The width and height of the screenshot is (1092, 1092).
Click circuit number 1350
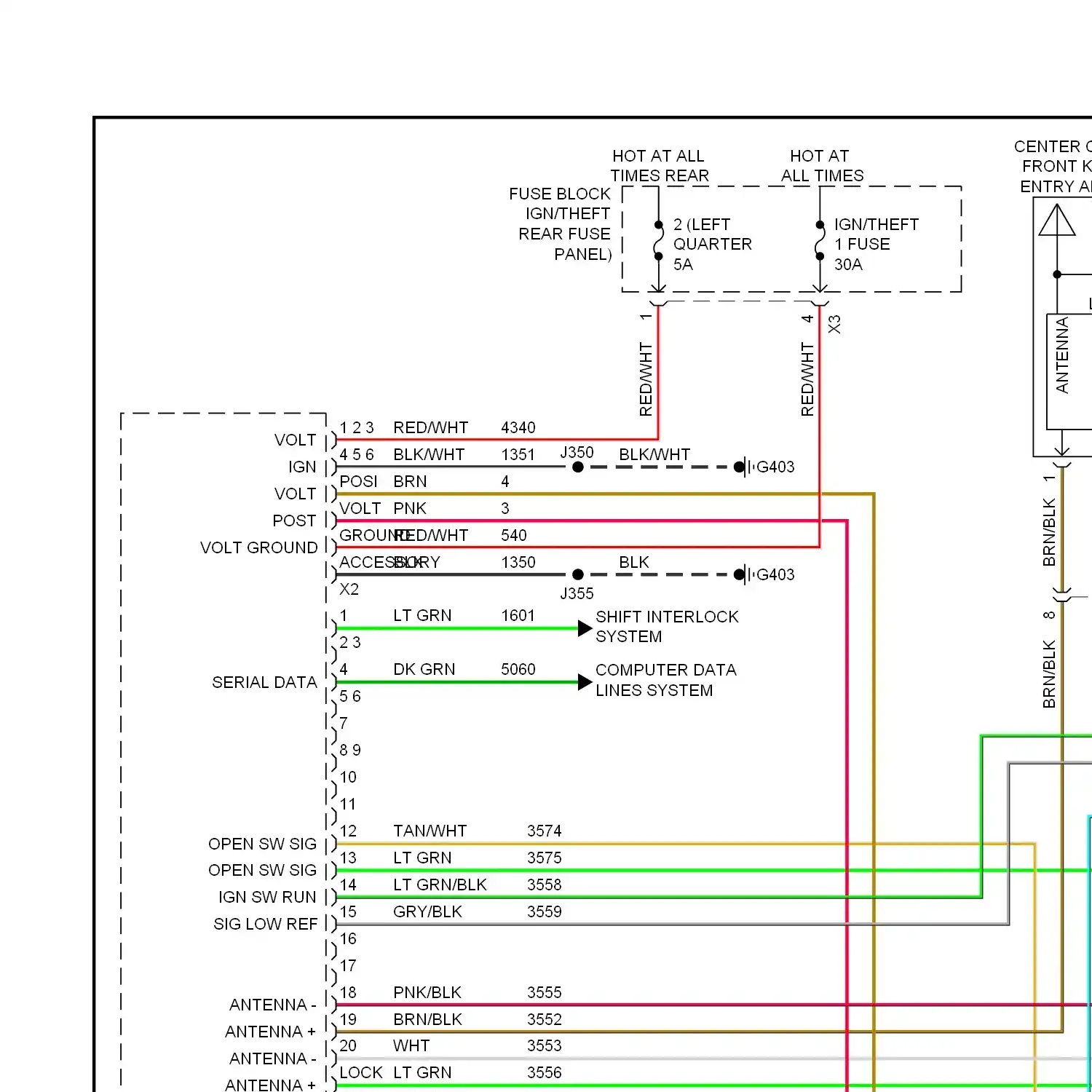click(x=518, y=562)
